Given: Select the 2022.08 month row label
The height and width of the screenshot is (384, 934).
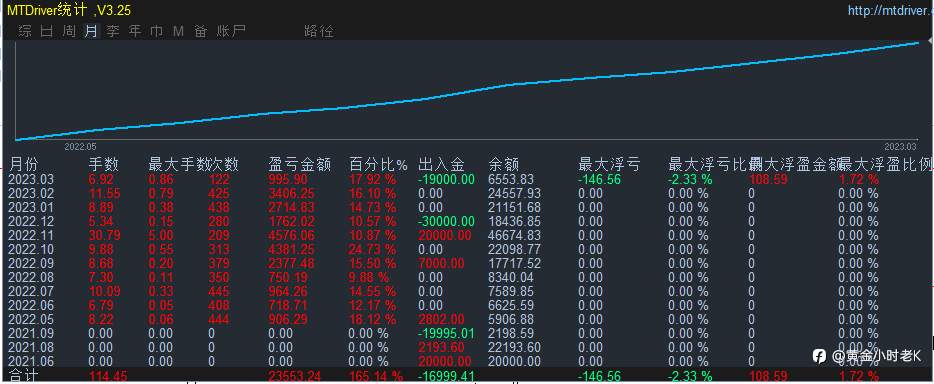Looking at the screenshot, I should [31, 277].
